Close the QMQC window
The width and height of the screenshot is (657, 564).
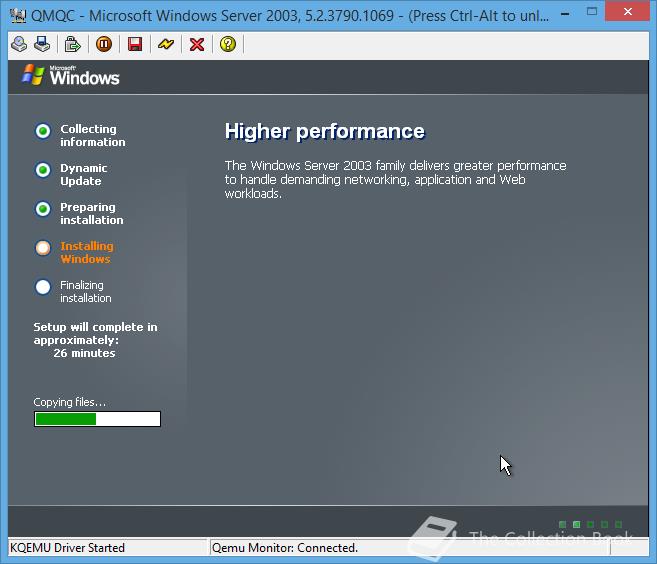click(x=627, y=12)
